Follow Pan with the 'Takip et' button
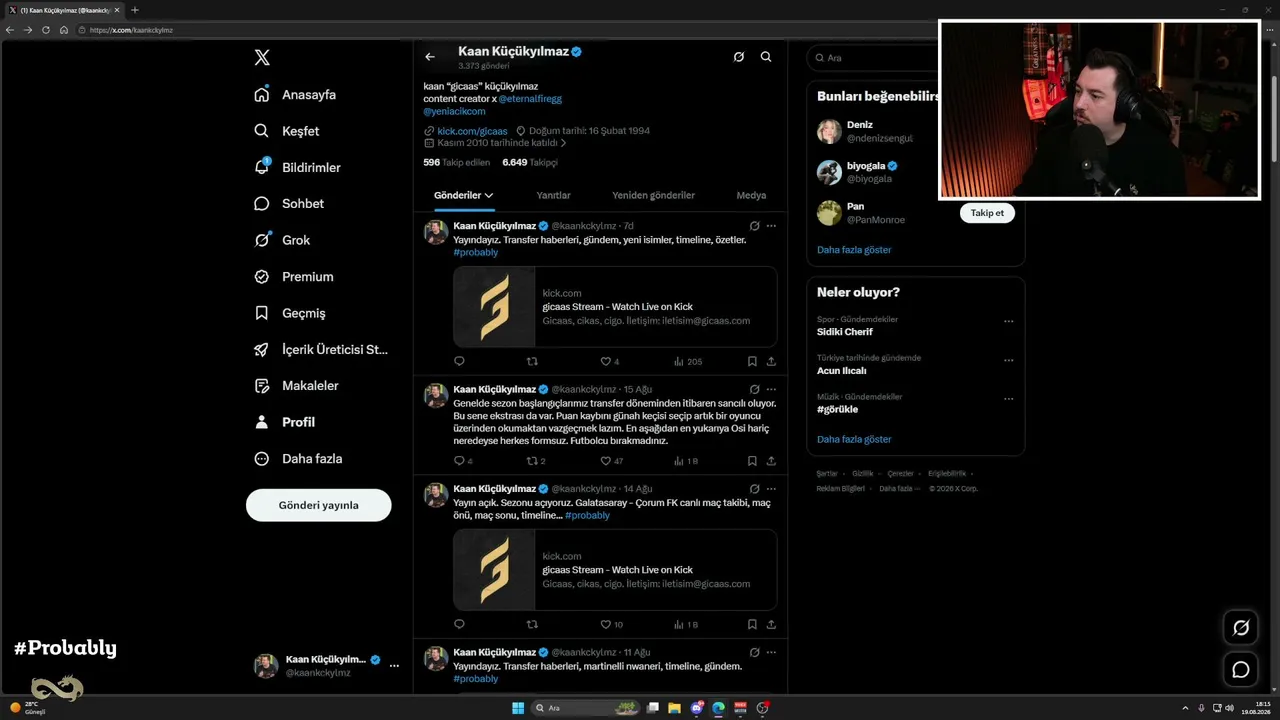The height and width of the screenshot is (720, 1280). (x=987, y=213)
